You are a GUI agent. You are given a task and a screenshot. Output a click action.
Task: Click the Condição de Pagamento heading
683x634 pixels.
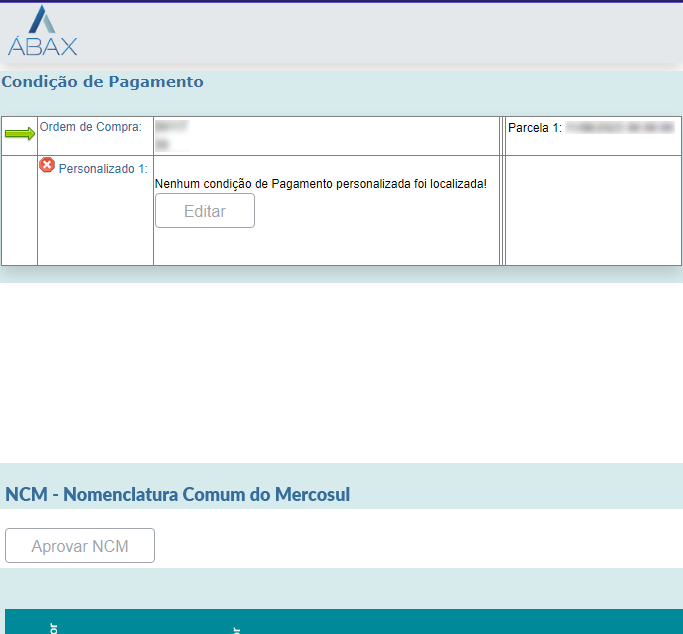click(103, 82)
